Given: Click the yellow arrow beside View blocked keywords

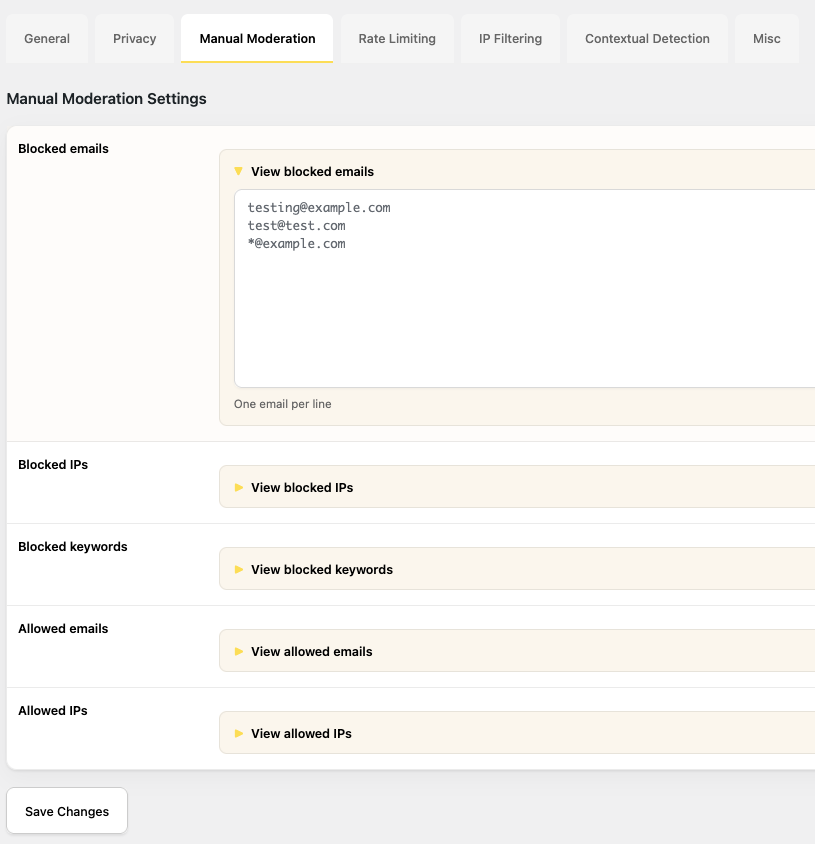Looking at the screenshot, I should [239, 570].
